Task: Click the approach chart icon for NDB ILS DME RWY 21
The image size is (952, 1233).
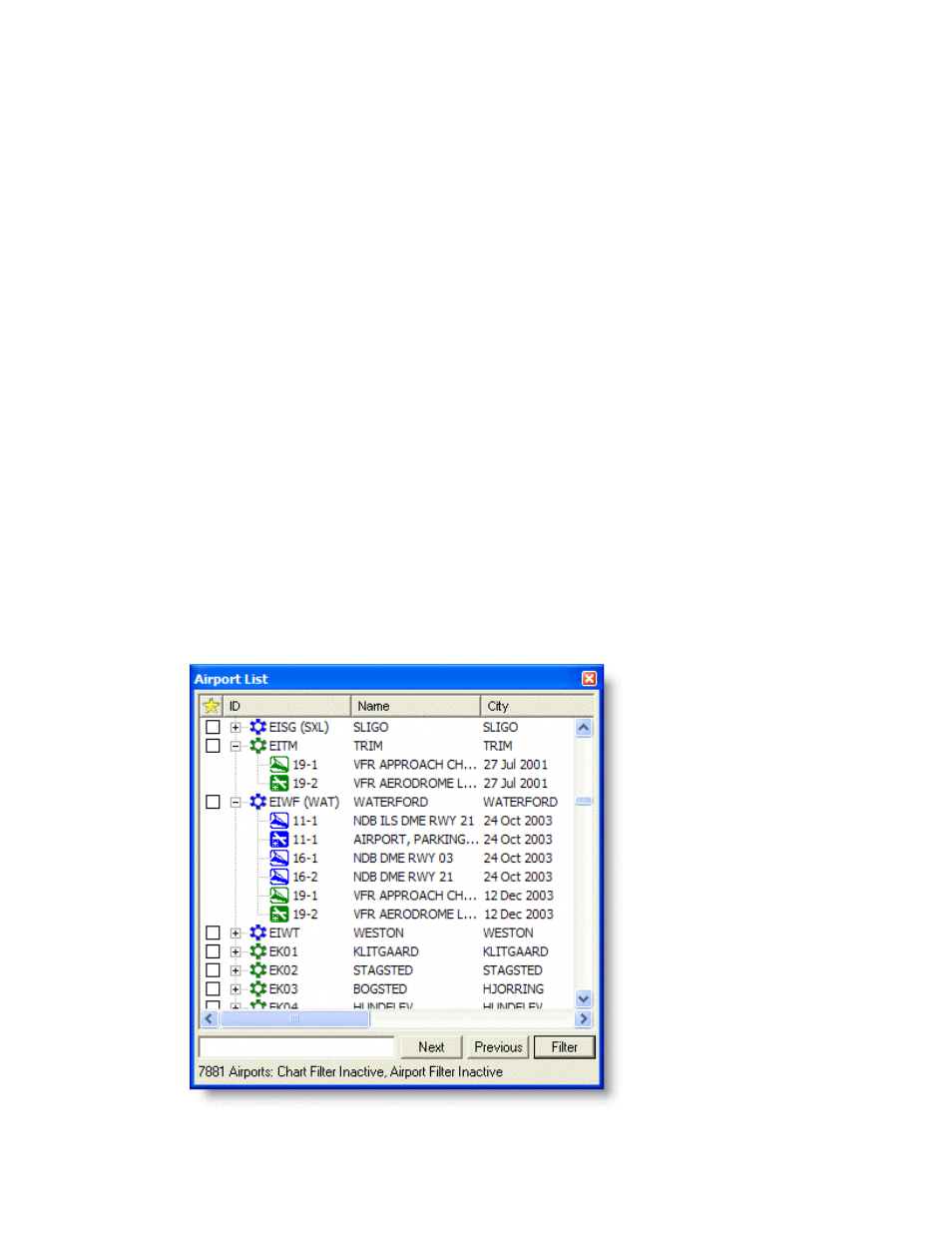Action: coord(279,821)
